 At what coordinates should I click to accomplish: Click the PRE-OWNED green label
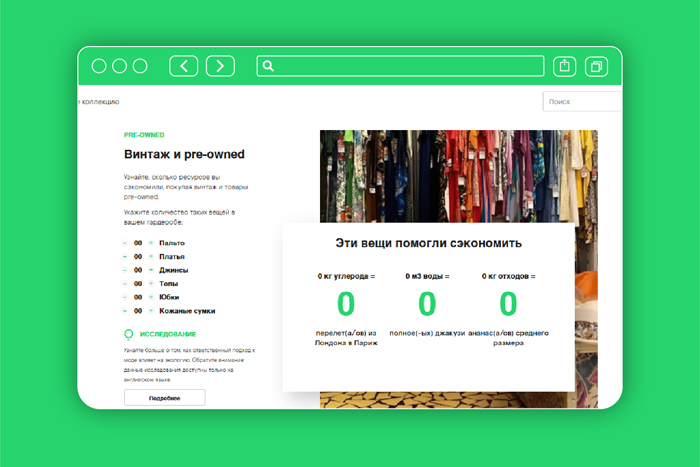pyautogui.click(x=144, y=135)
